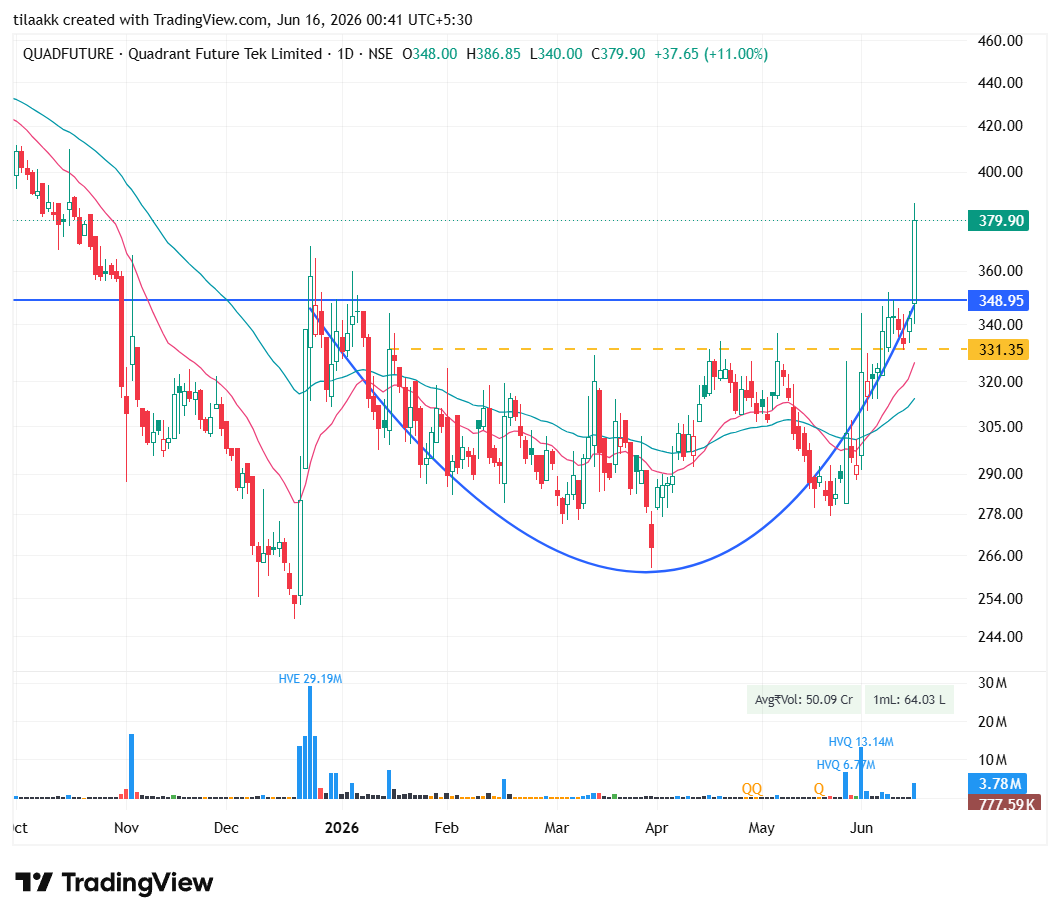The image size is (1060, 920).
Task: Click the Avg₹Vol: 50.09 Cr box
Action: tap(804, 700)
